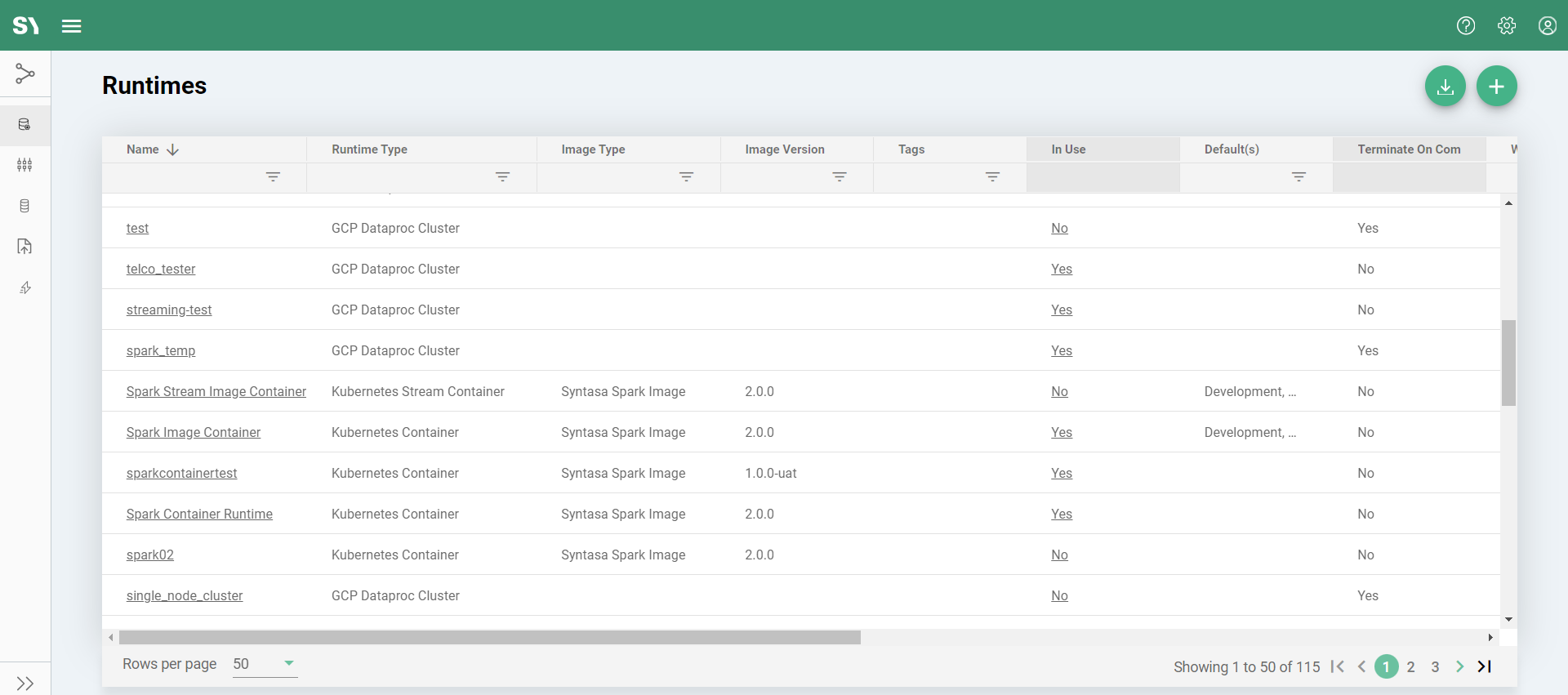Open settings gear in header
Image resolution: width=1568 pixels, height=695 pixels.
click(x=1507, y=26)
